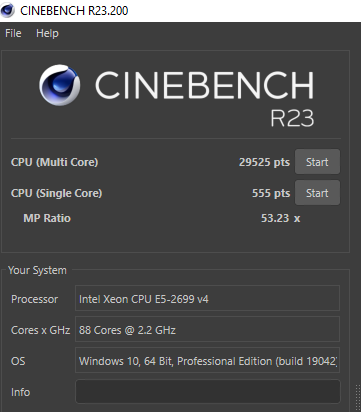
Task: Click the CPU (Multi Core) label
Action: (55, 162)
